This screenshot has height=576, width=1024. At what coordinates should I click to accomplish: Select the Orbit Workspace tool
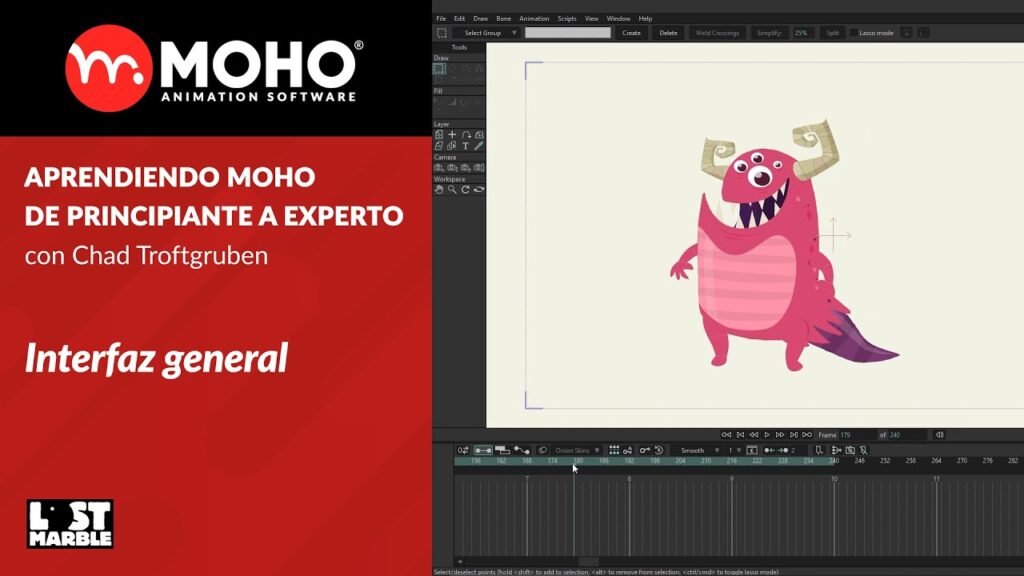coord(479,189)
